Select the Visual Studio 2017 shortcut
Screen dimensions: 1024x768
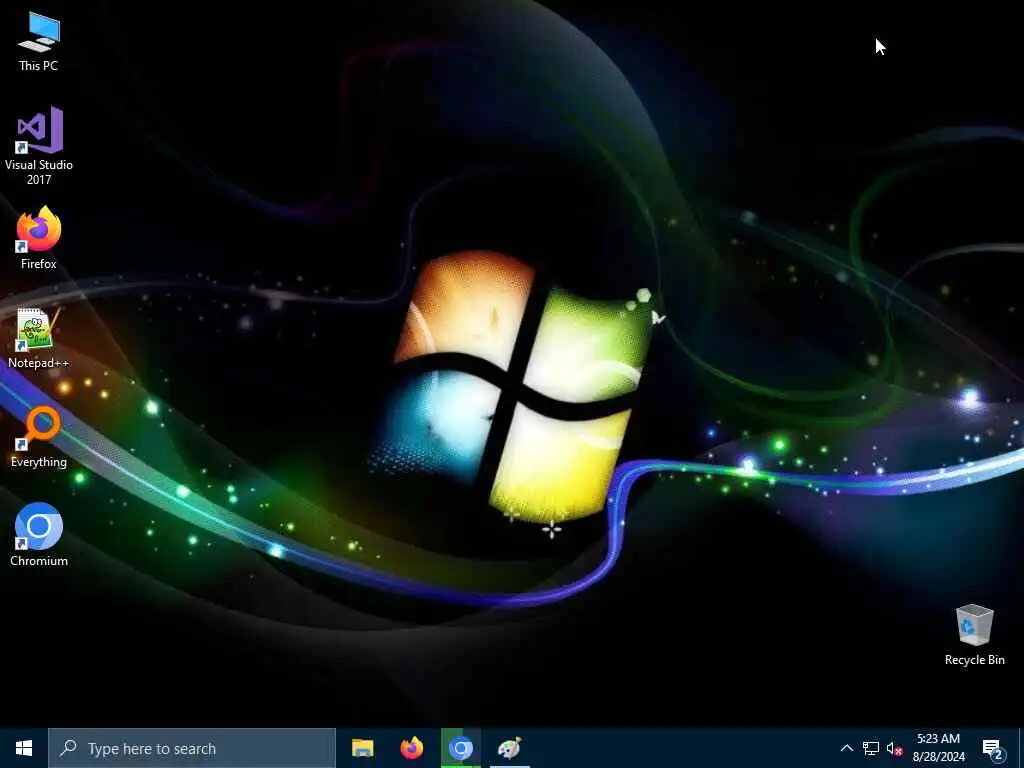39,145
